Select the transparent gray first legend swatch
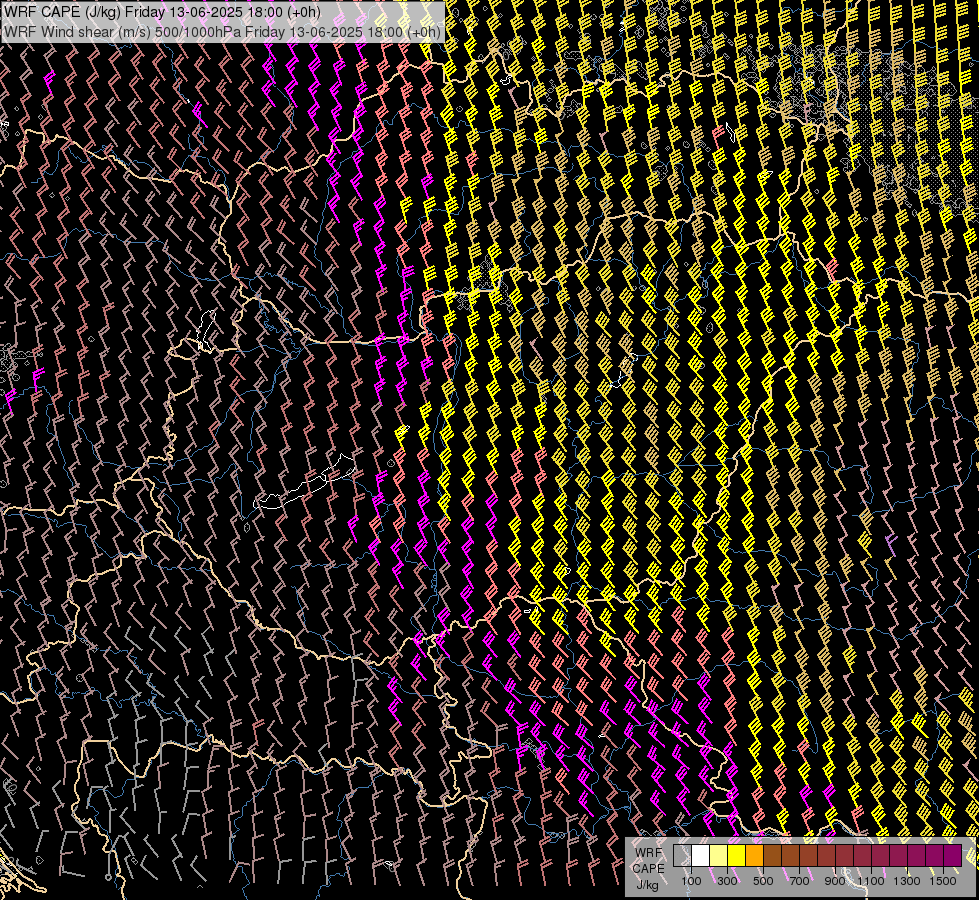Image resolution: width=979 pixels, height=900 pixels. [682, 855]
